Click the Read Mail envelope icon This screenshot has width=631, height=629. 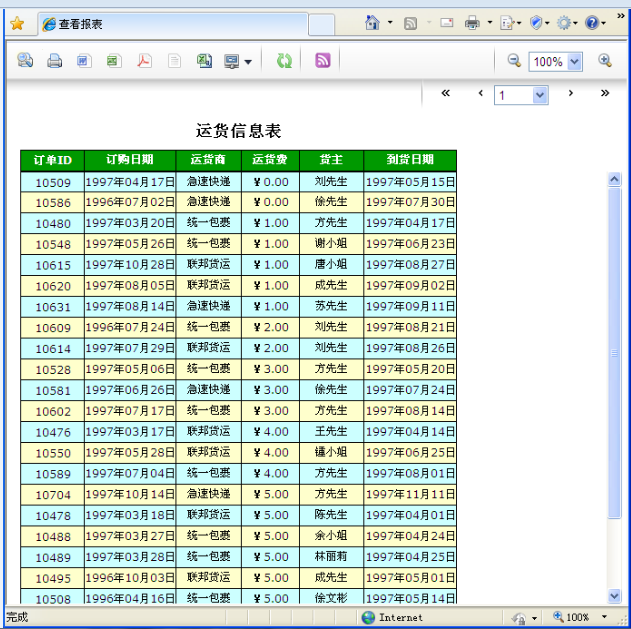(446, 23)
